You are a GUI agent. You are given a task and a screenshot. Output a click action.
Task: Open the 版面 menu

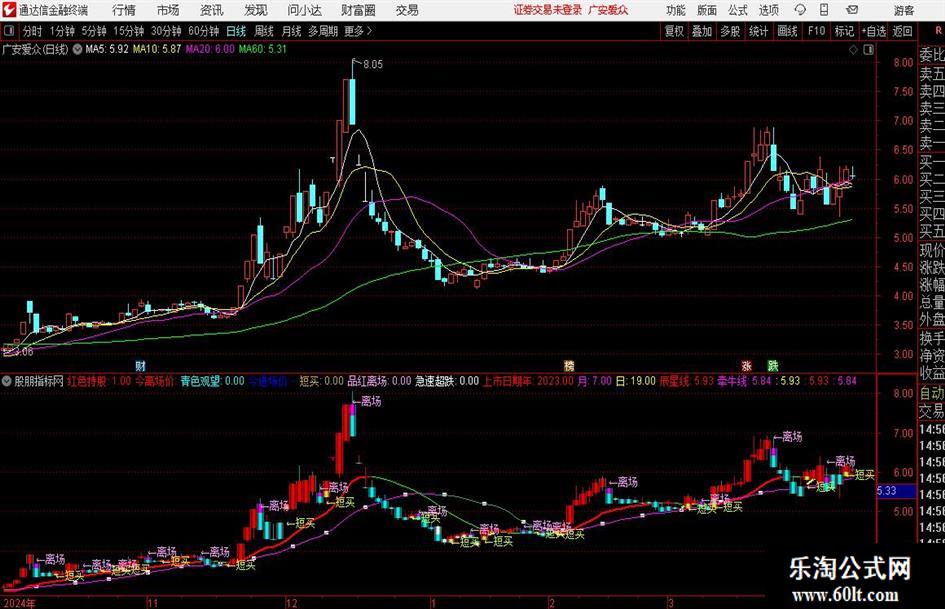tap(706, 10)
